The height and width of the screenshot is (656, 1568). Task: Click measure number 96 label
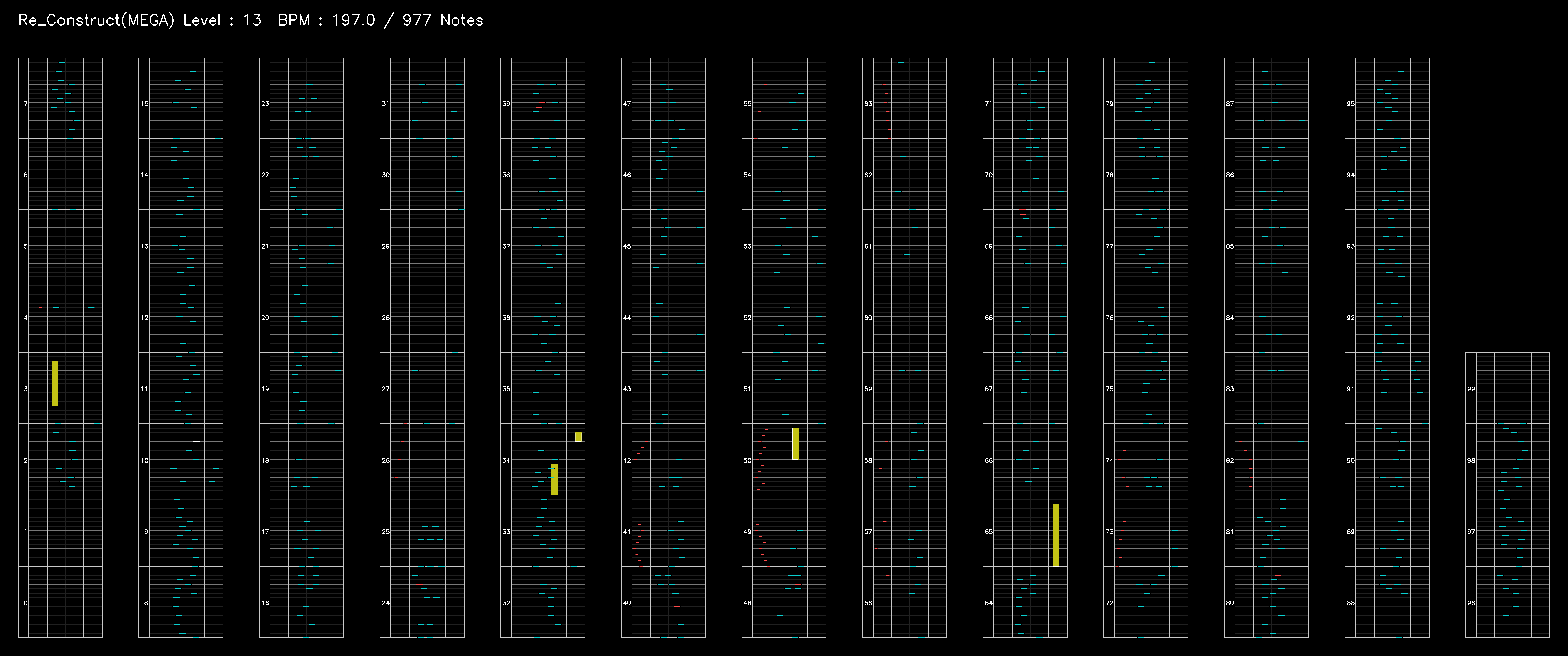(1471, 603)
